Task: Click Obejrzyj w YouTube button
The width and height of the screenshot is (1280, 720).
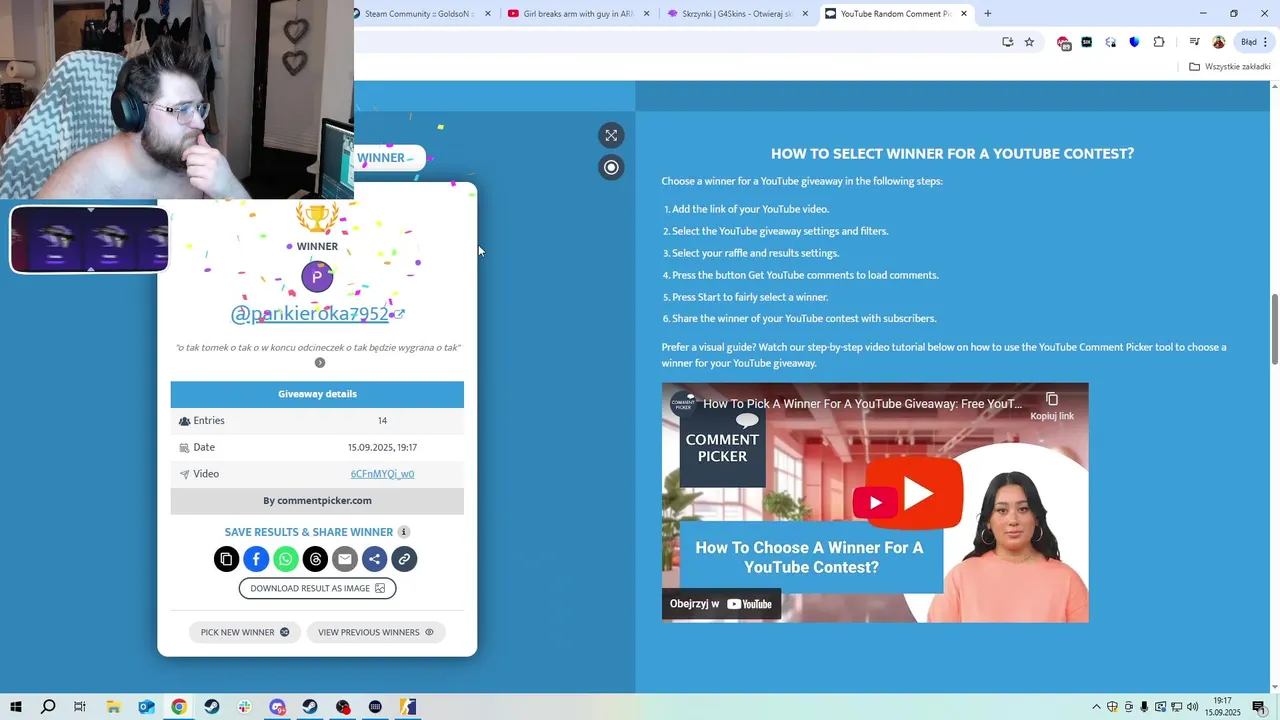Action: tap(721, 604)
